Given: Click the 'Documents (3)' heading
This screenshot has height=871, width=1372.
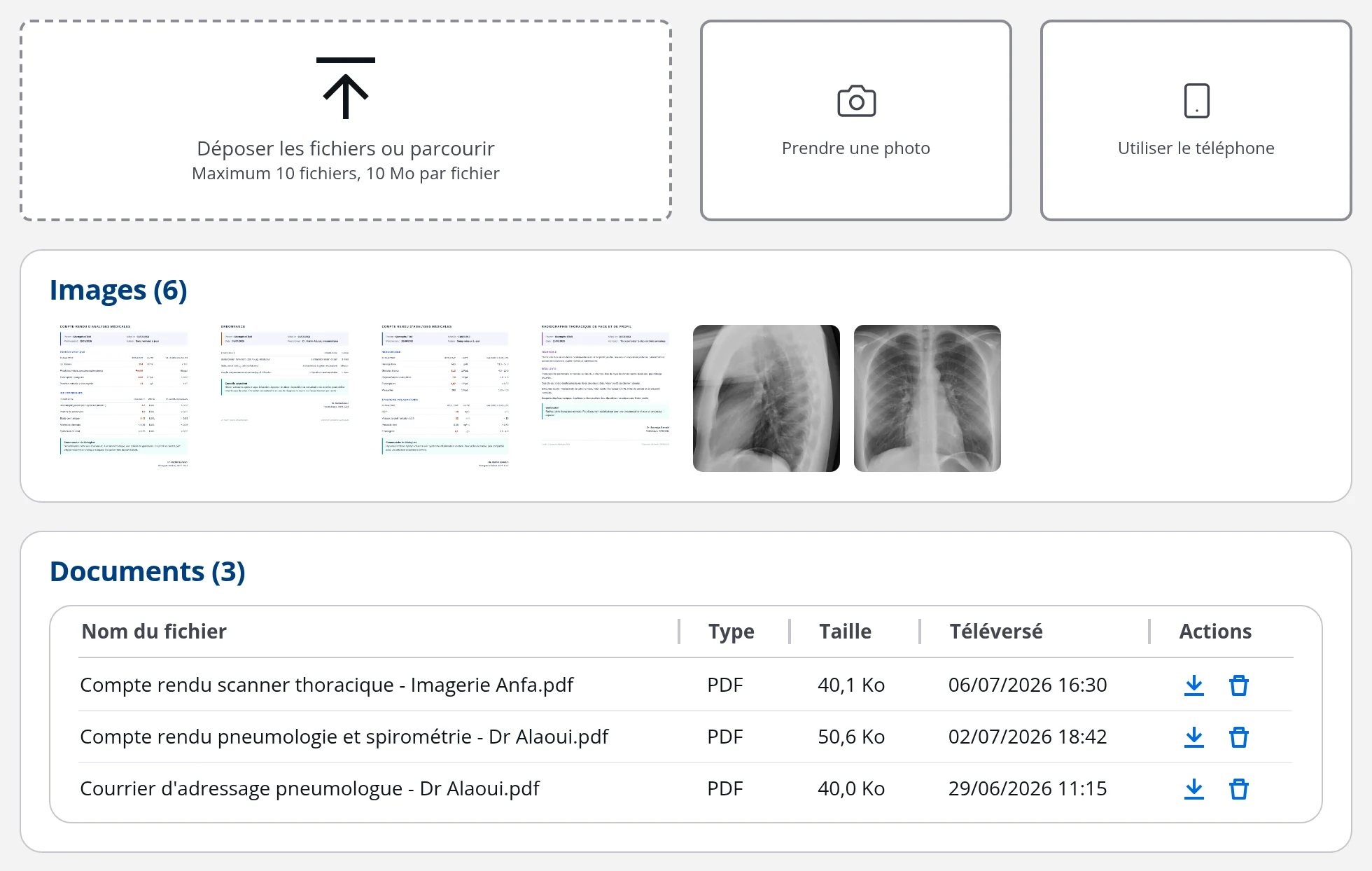Looking at the screenshot, I should pos(148,571).
